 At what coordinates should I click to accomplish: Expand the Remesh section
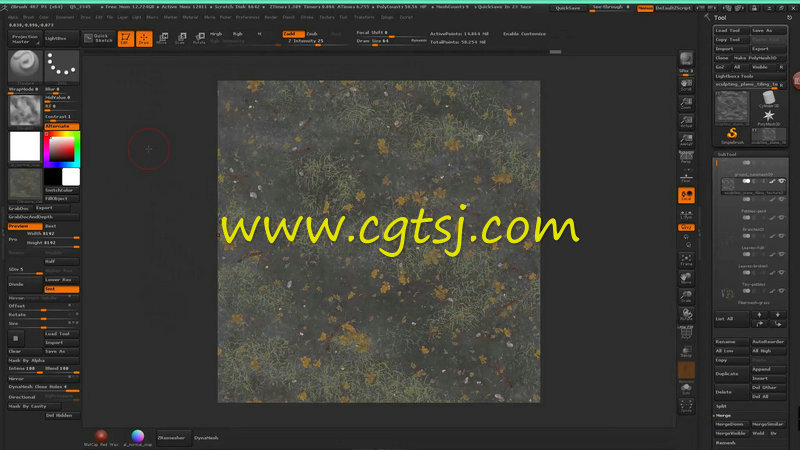coord(726,443)
